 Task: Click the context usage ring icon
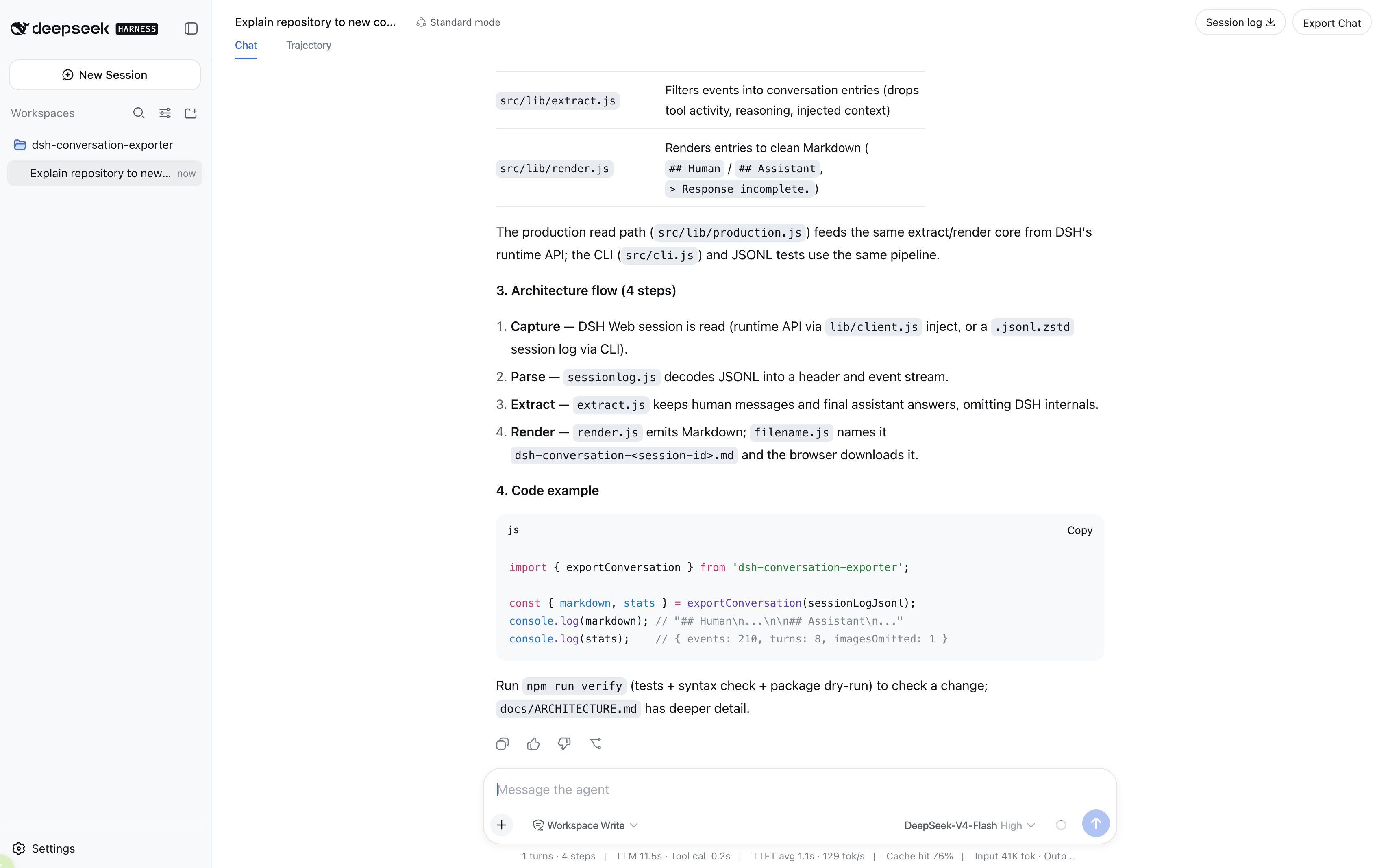point(1061,825)
